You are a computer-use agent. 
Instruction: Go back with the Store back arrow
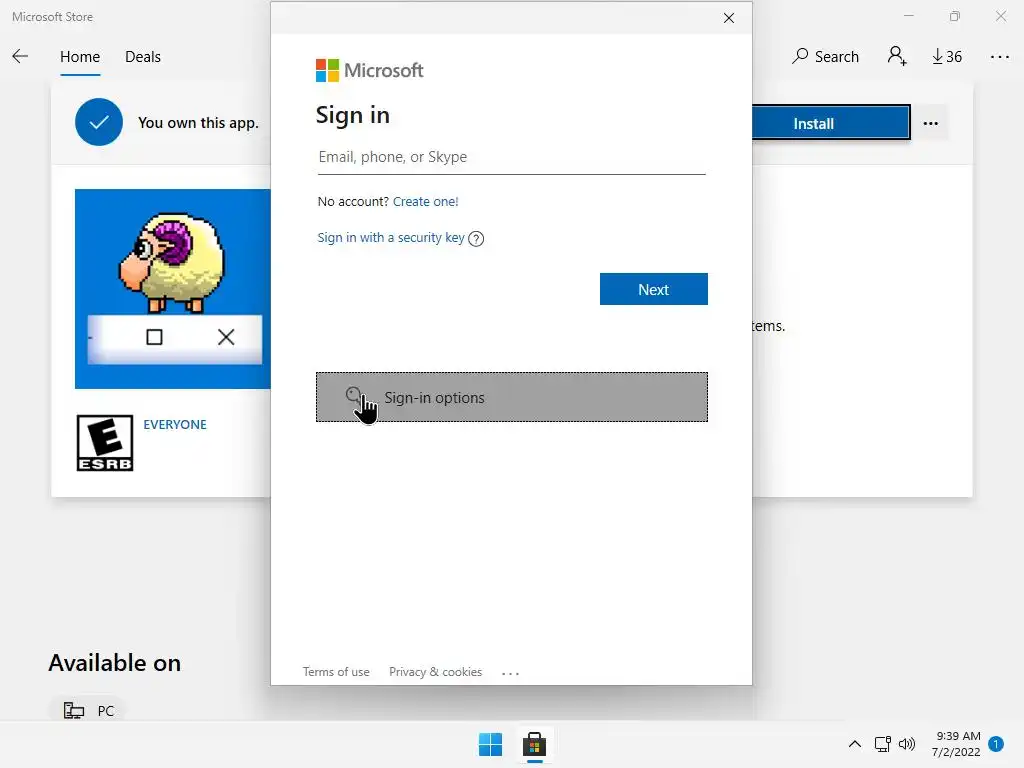pyautogui.click(x=20, y=57)
